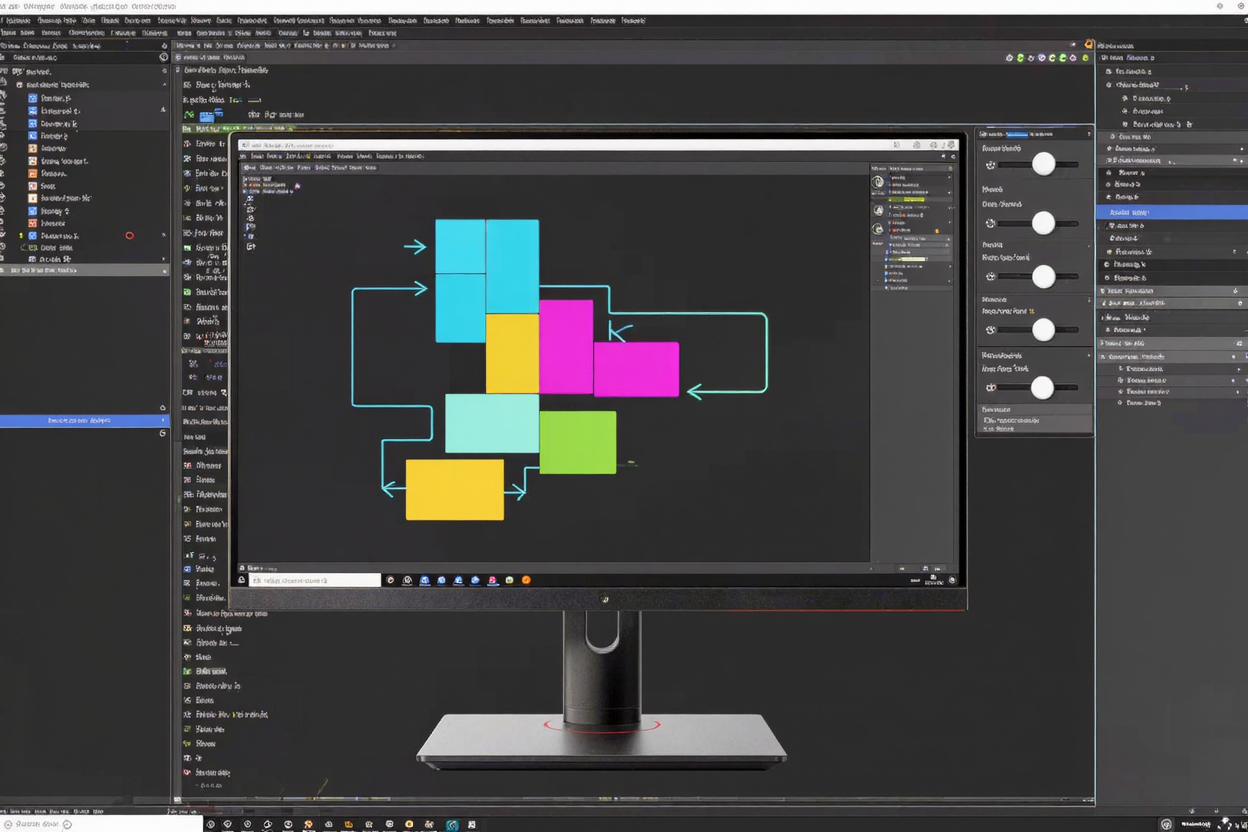Collapse the left tree using the up caret
This screenshot has height=832, width=1248.
[165, 85]
